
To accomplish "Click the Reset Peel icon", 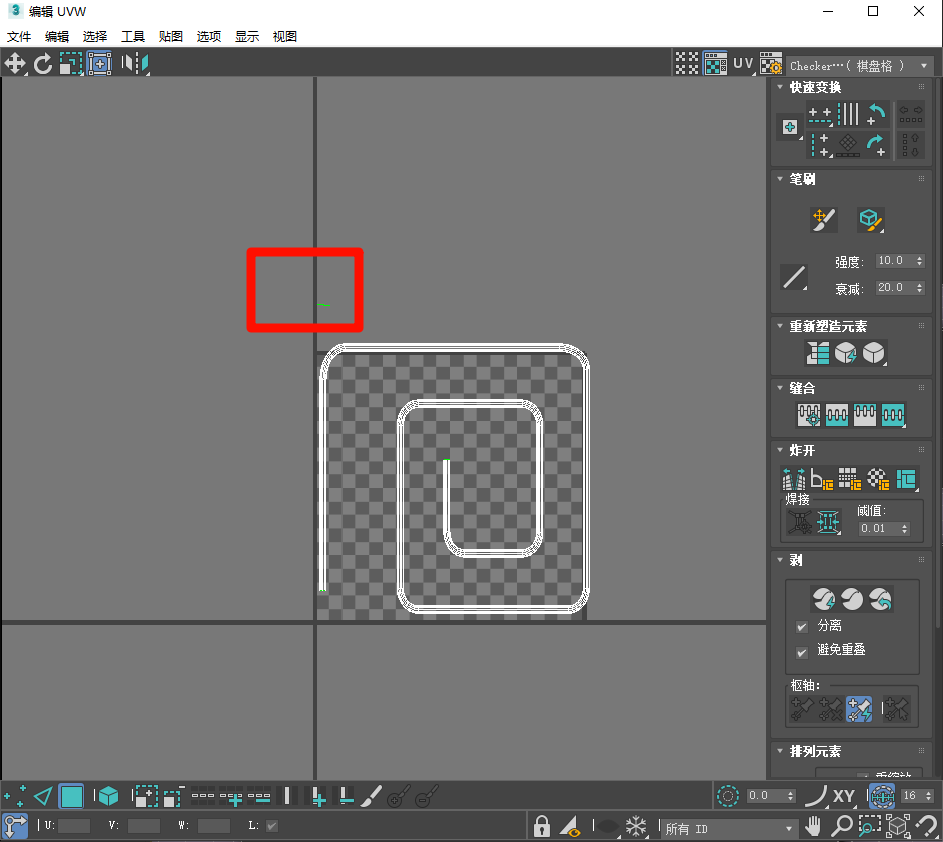I will coord(880,598).
